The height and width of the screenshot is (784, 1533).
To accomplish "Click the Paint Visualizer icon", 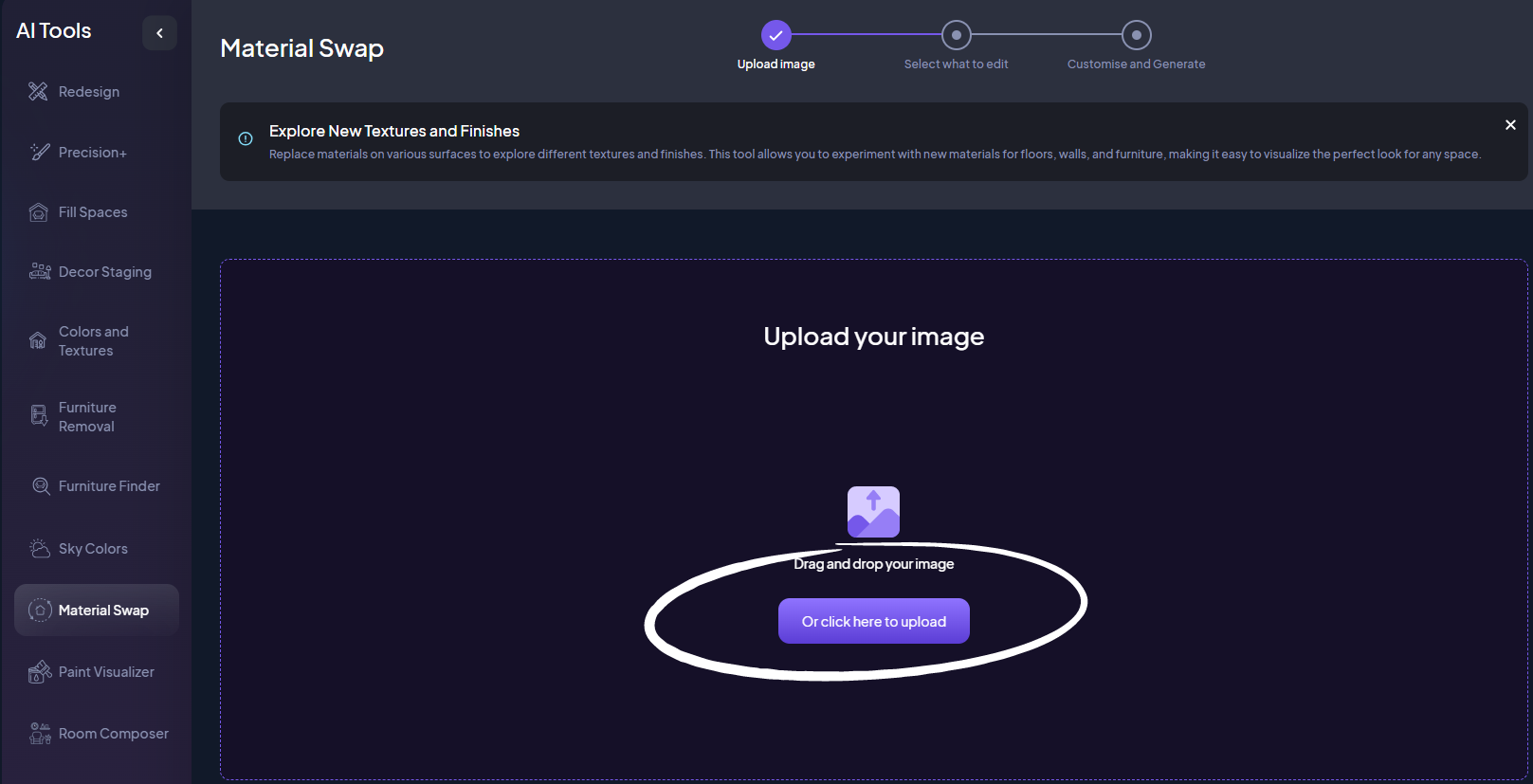I will tap(39, 672).
